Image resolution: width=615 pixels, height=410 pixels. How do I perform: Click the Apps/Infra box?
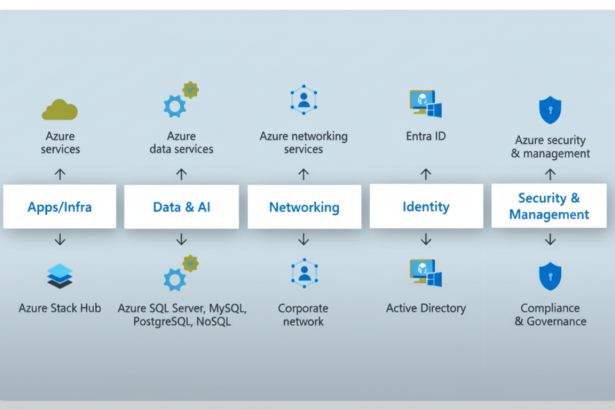[x=60, y=207]
